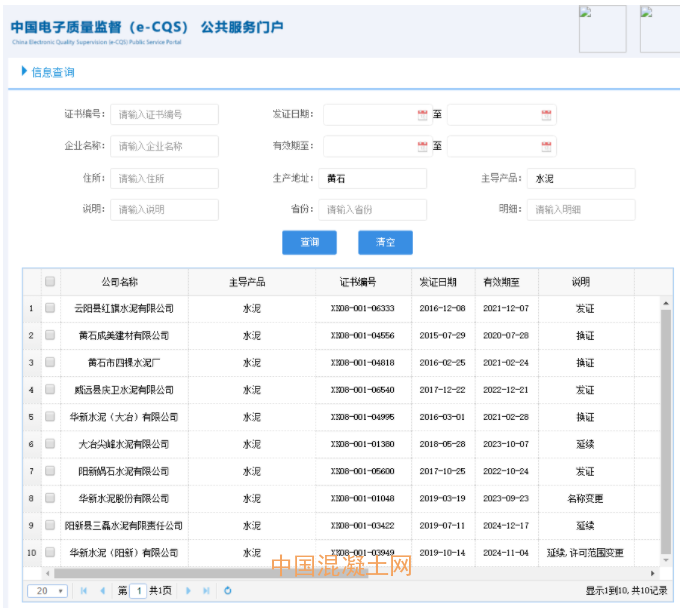Go to first page using pagination icon

pyautogui.click(x=84, y=591)
